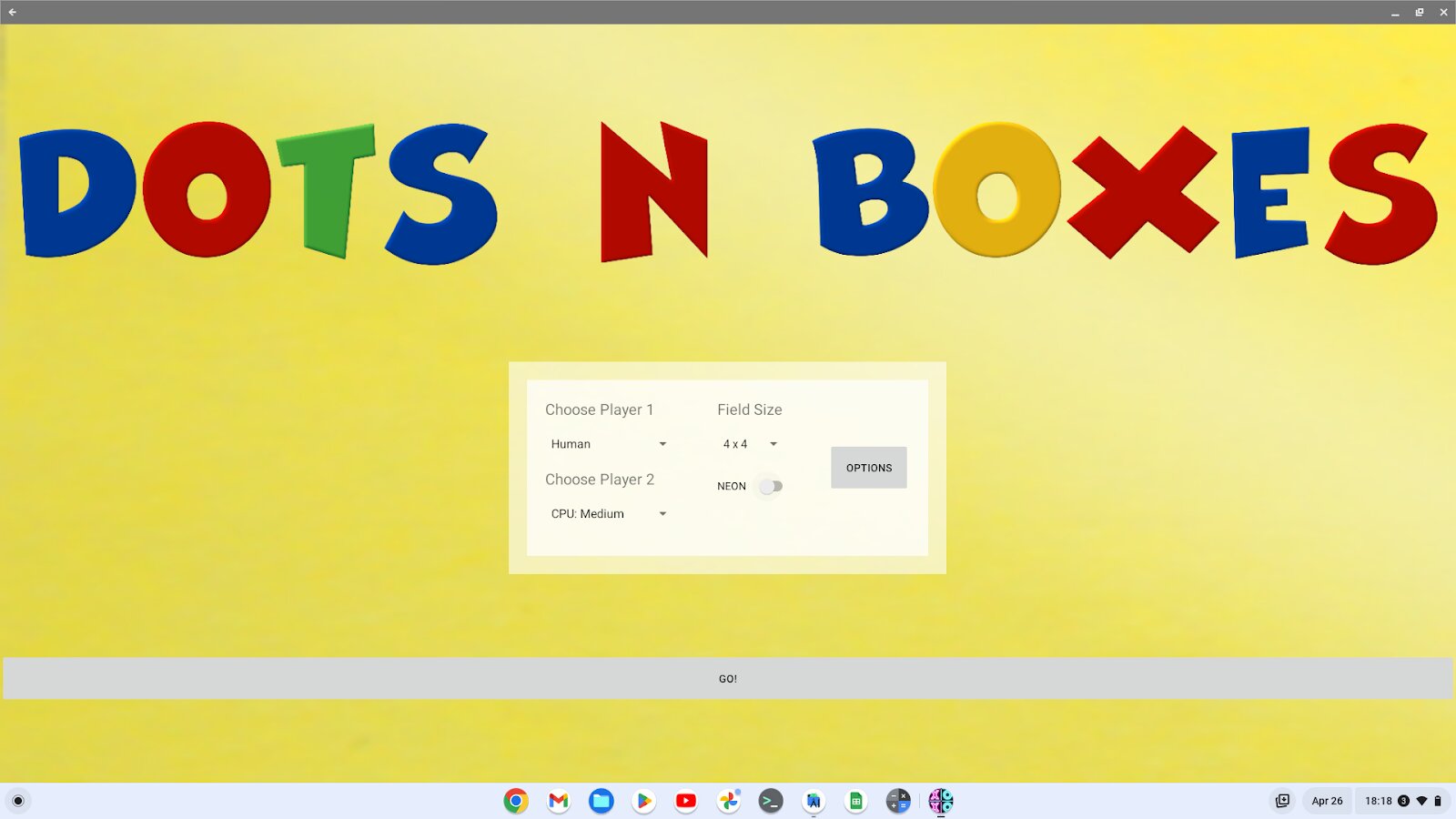1456x819 pixels.
Task: Open Android Studio from shelf
Action: point(814,801)
